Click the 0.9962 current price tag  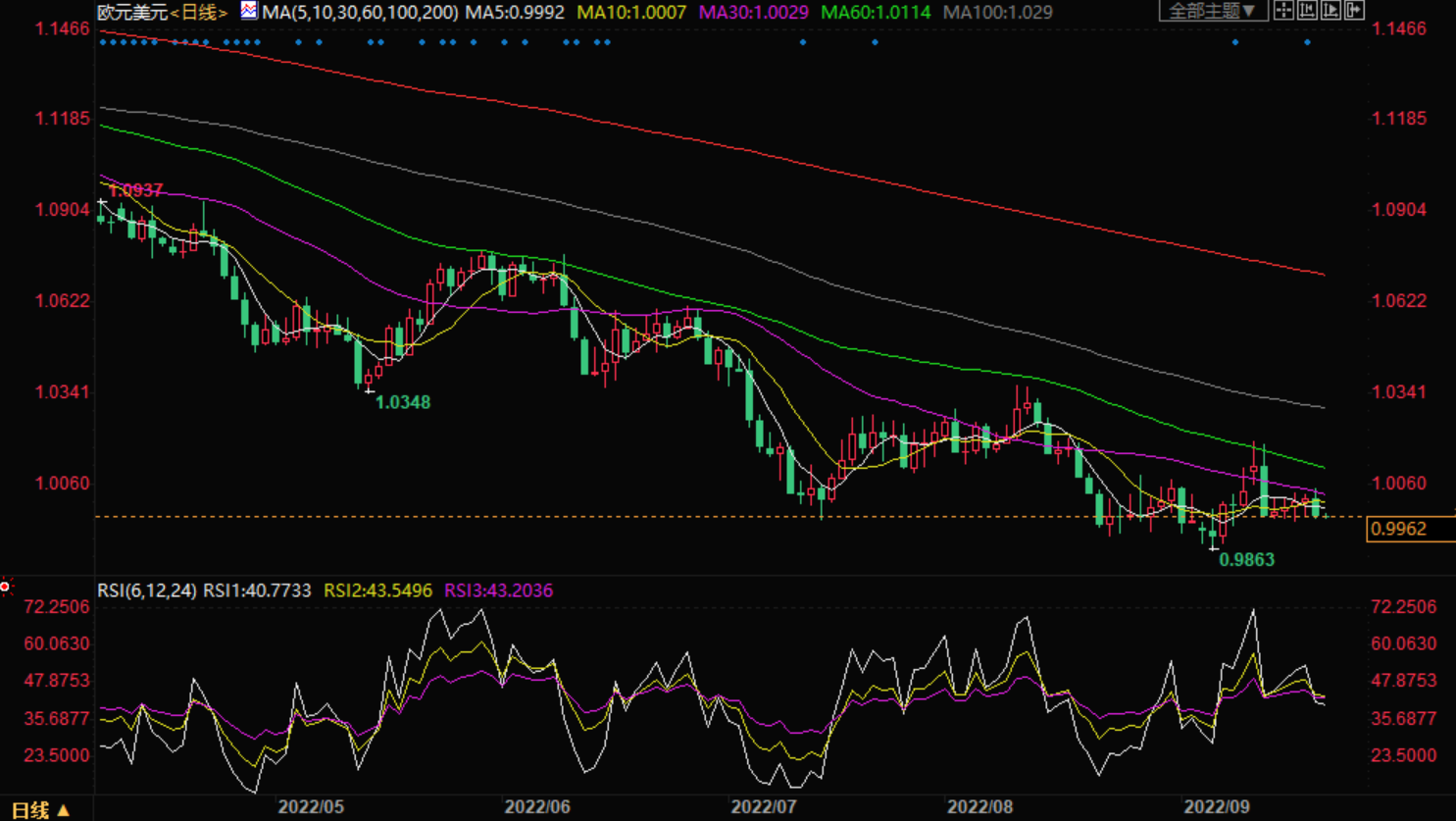(x=1410, y=529)
